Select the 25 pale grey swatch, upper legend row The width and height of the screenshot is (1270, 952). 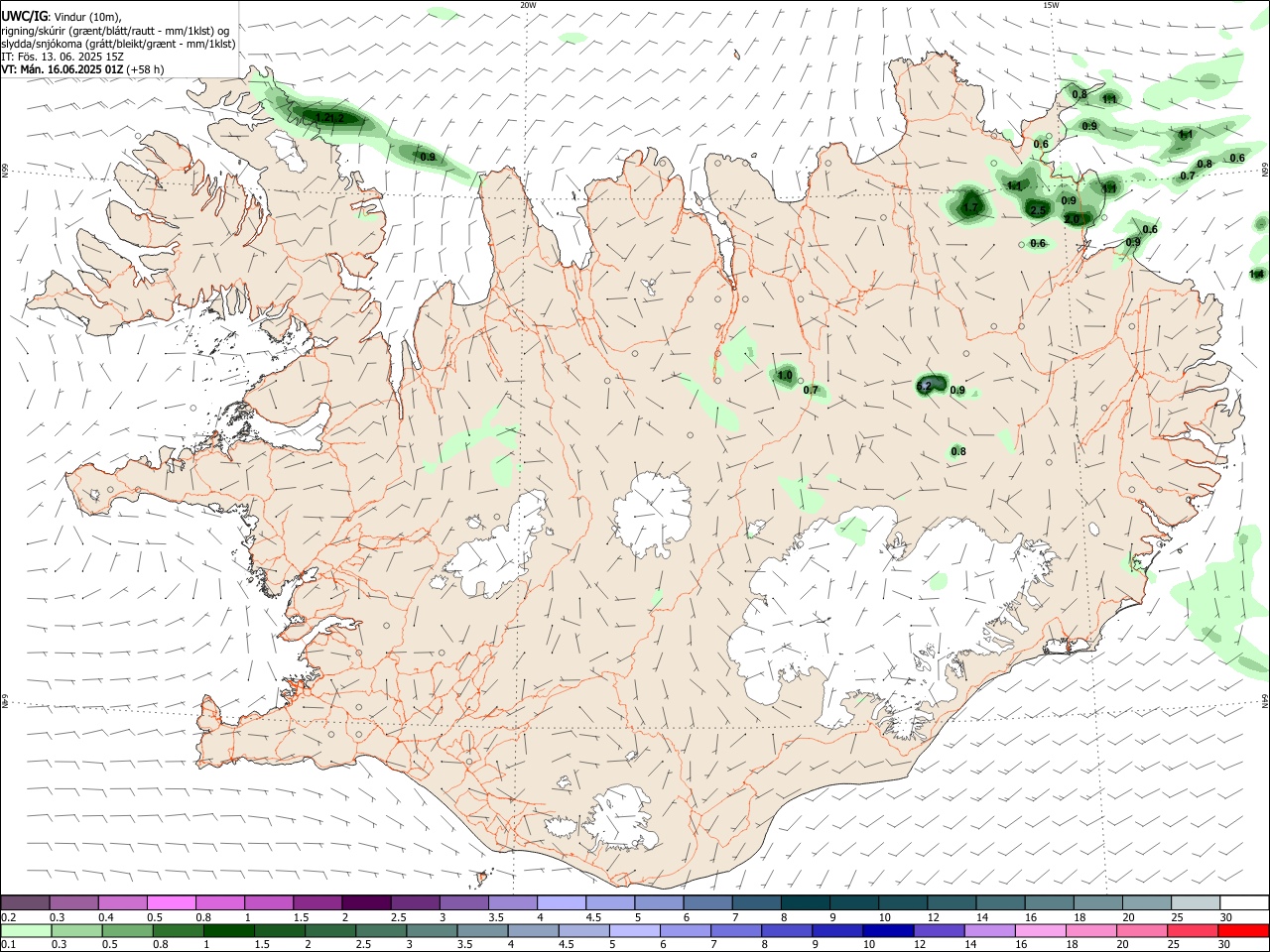point(1195,902)
